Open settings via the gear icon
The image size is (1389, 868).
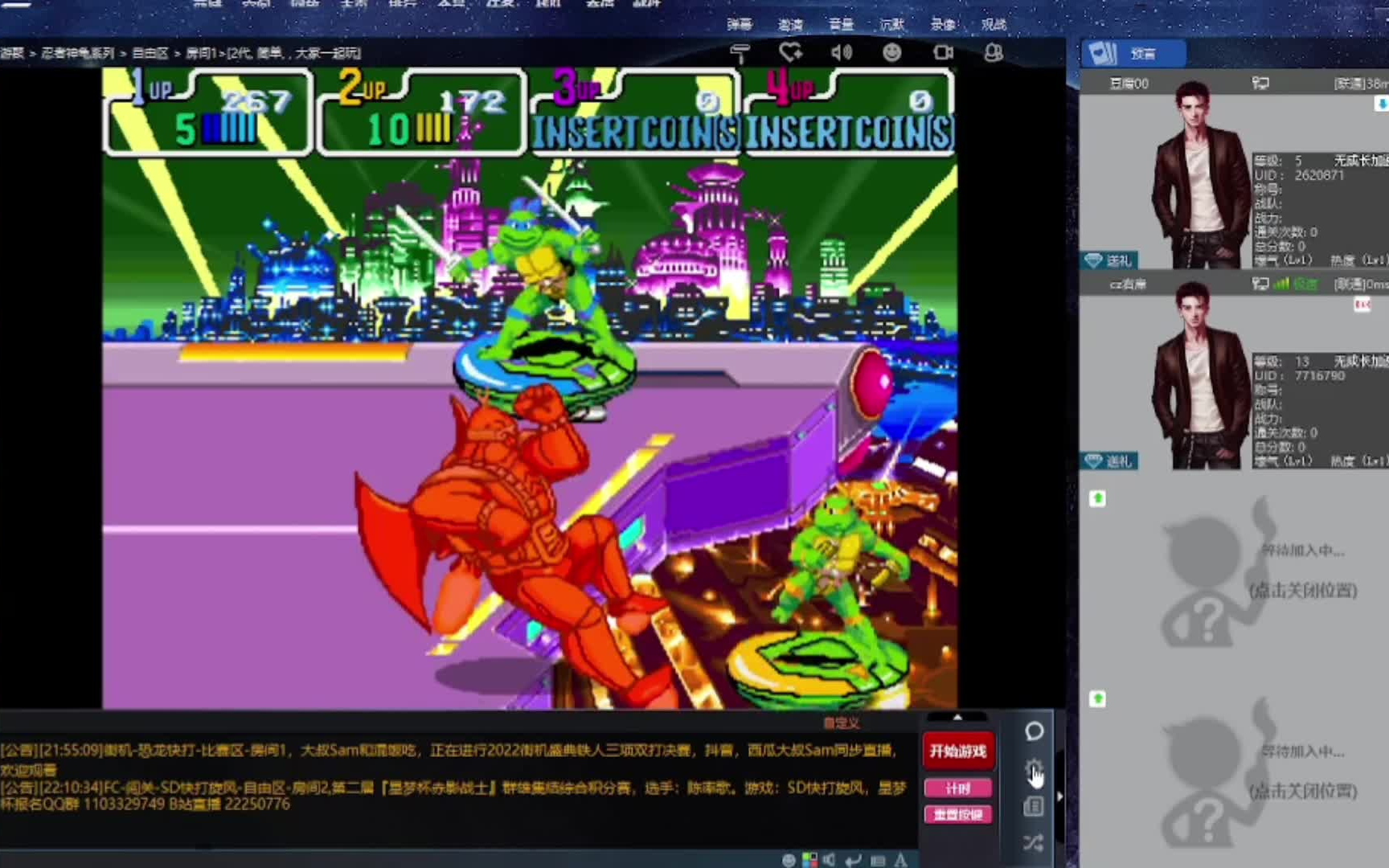coord(1034,768)
